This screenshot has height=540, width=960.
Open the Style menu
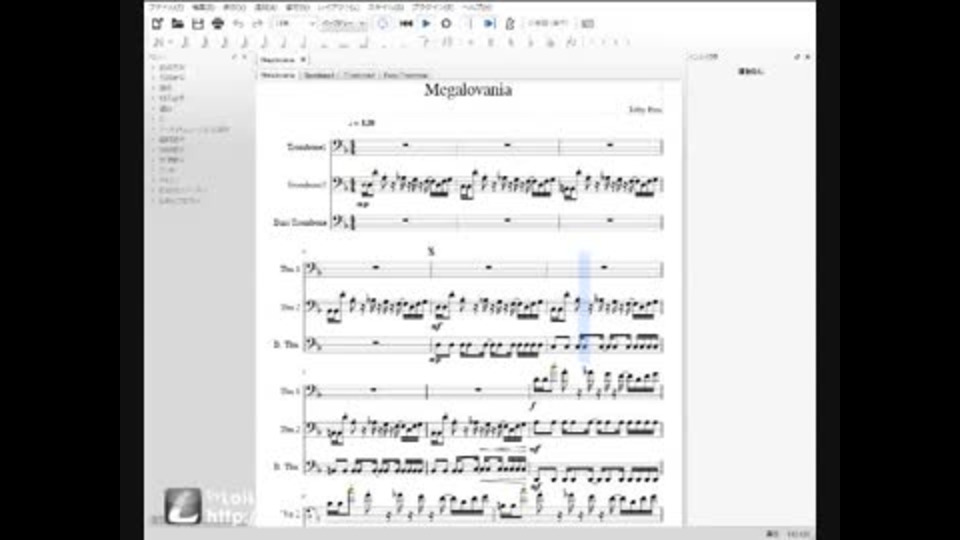tap(386, 7)
